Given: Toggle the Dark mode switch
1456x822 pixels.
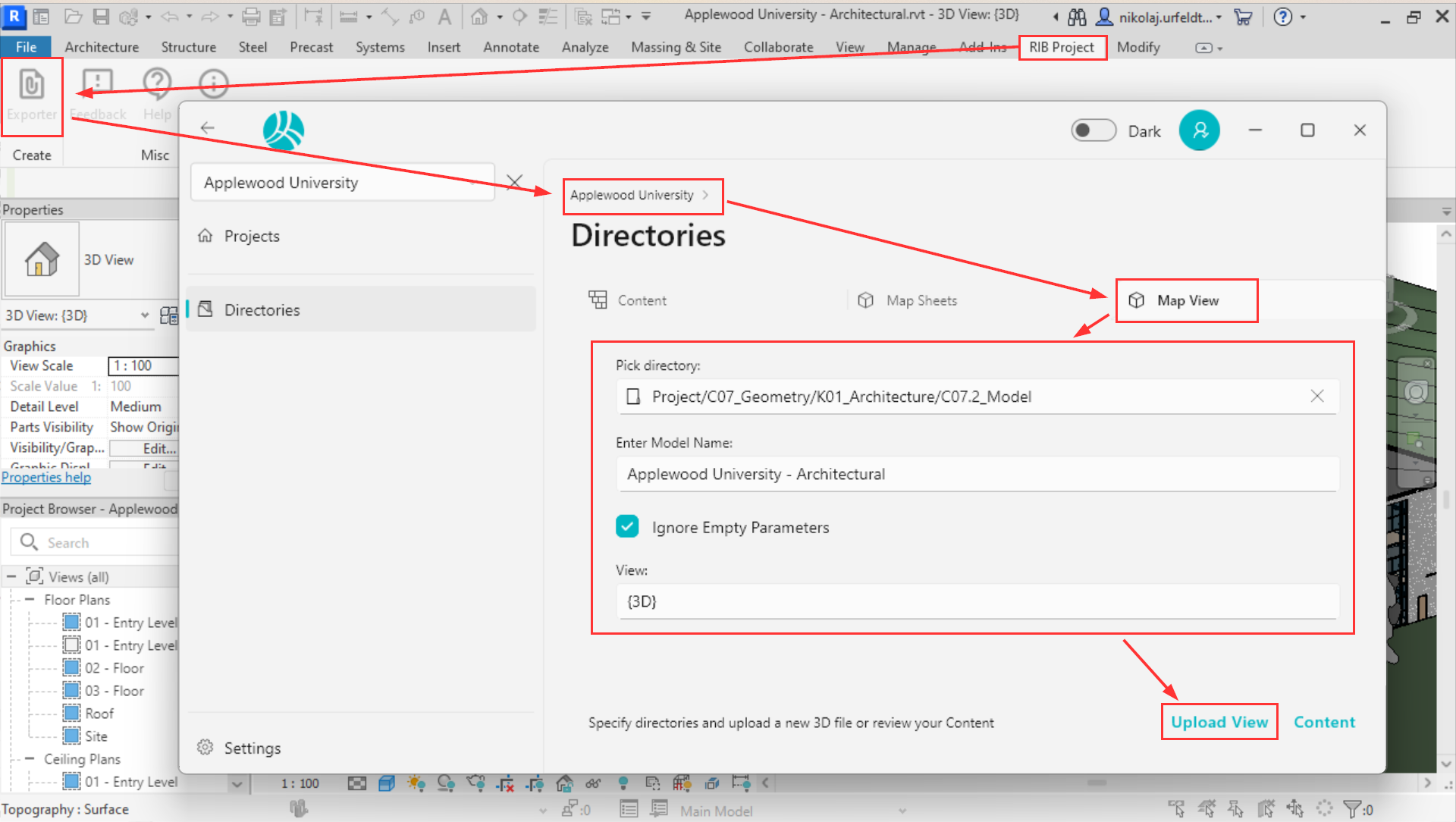Looking at the screenshot, I should click(x=1093, y=130).
